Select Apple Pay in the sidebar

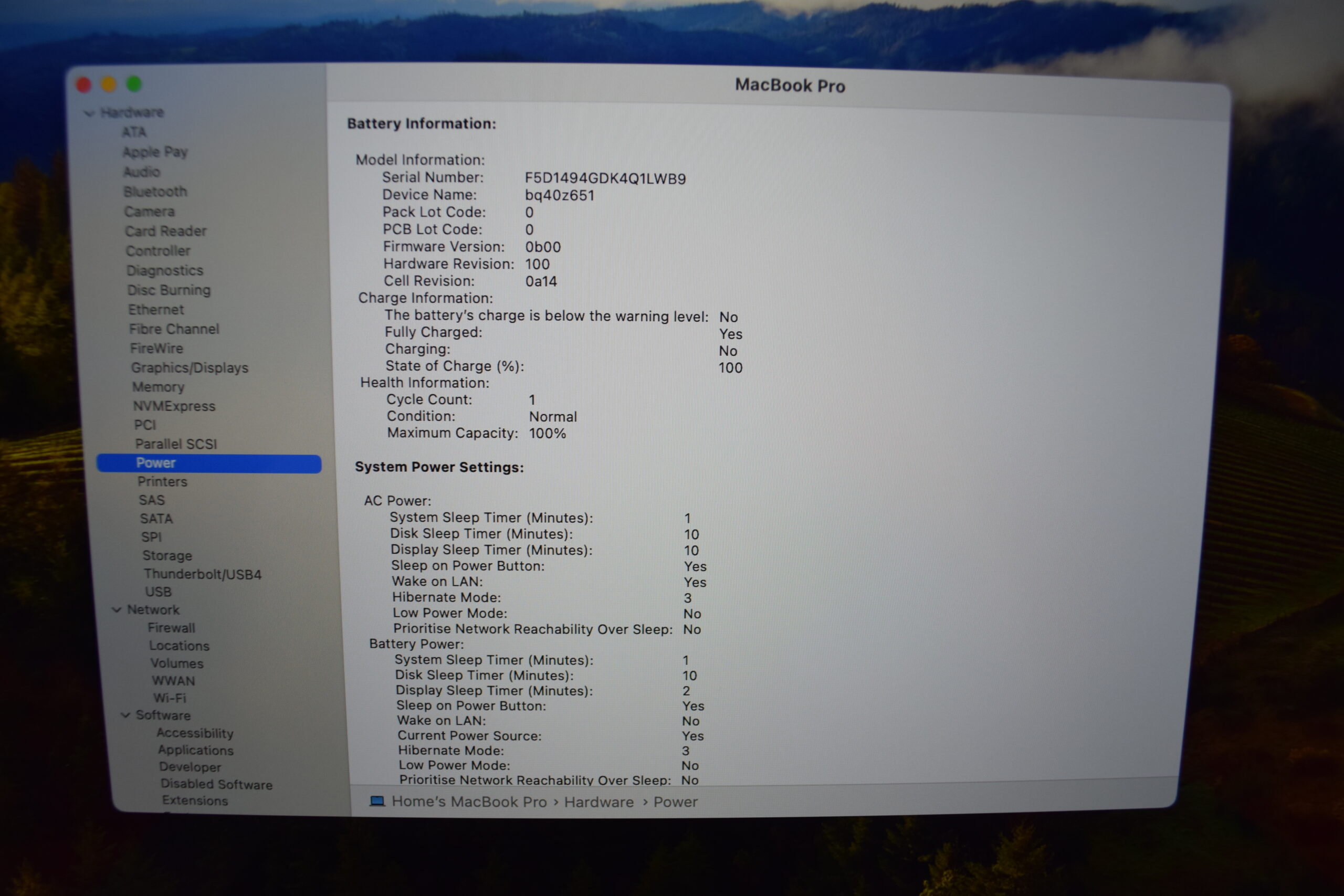[x=155, y=152]
